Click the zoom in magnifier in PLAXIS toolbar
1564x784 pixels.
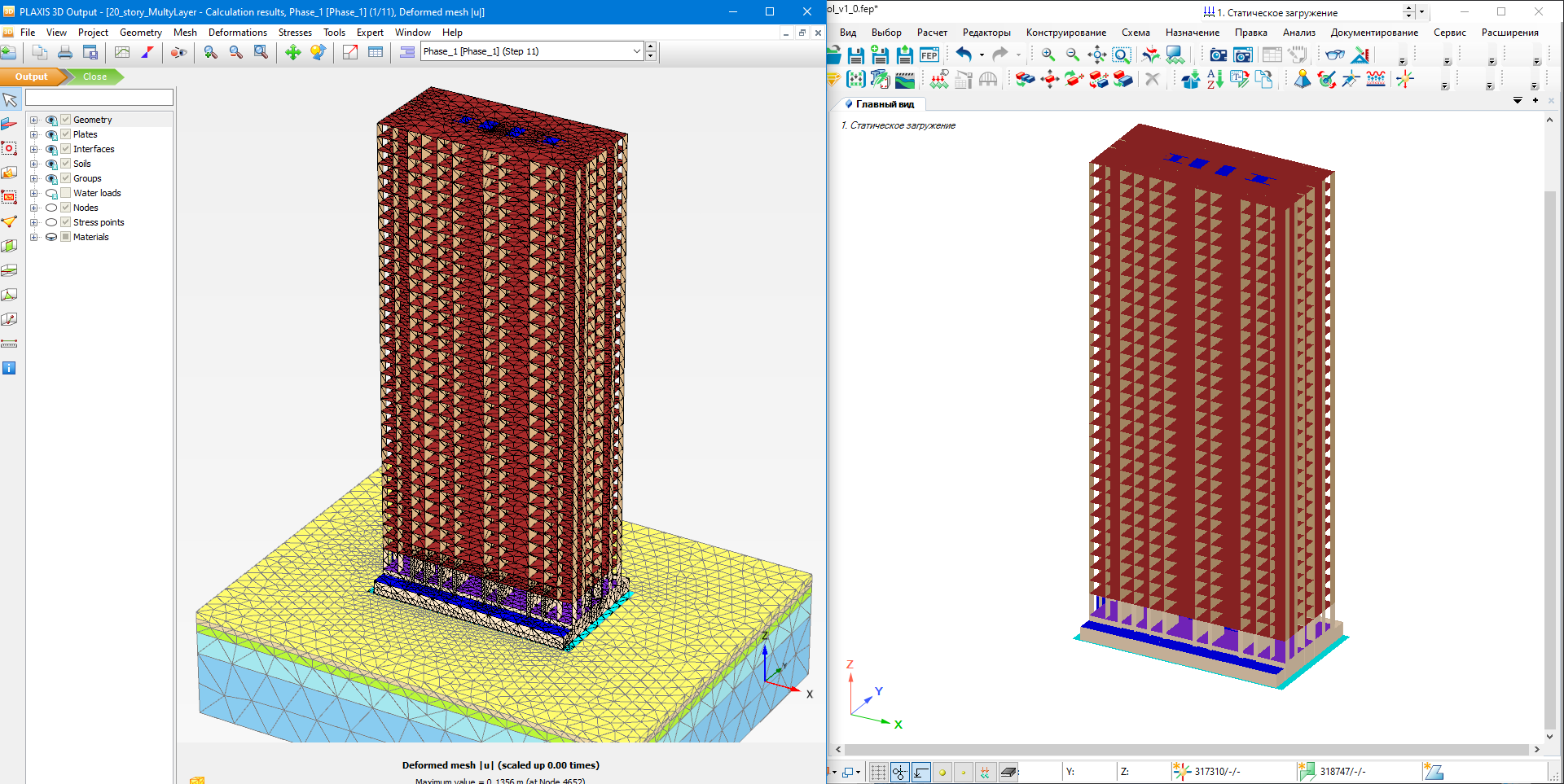[x=211, y=52]
